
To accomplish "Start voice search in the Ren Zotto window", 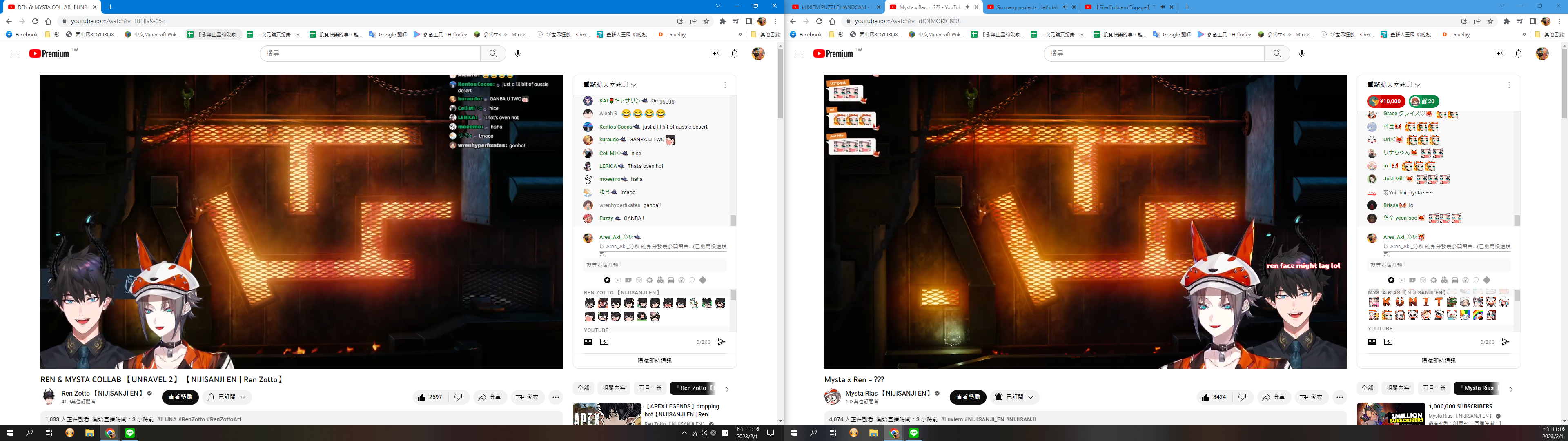I will 518,53.
